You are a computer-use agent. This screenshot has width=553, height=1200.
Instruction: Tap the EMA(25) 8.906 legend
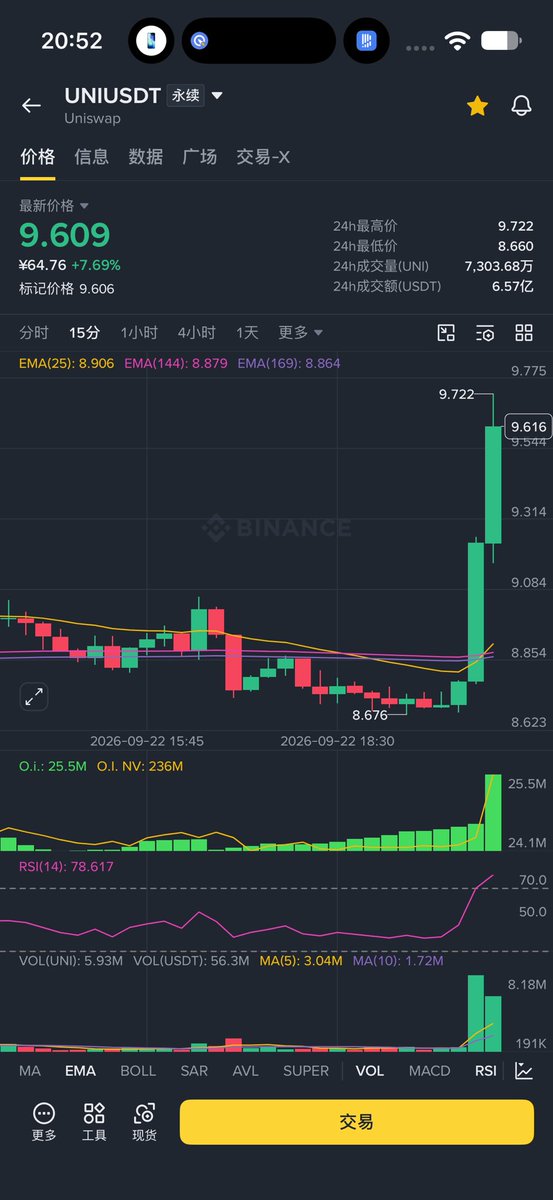(66, 364)
